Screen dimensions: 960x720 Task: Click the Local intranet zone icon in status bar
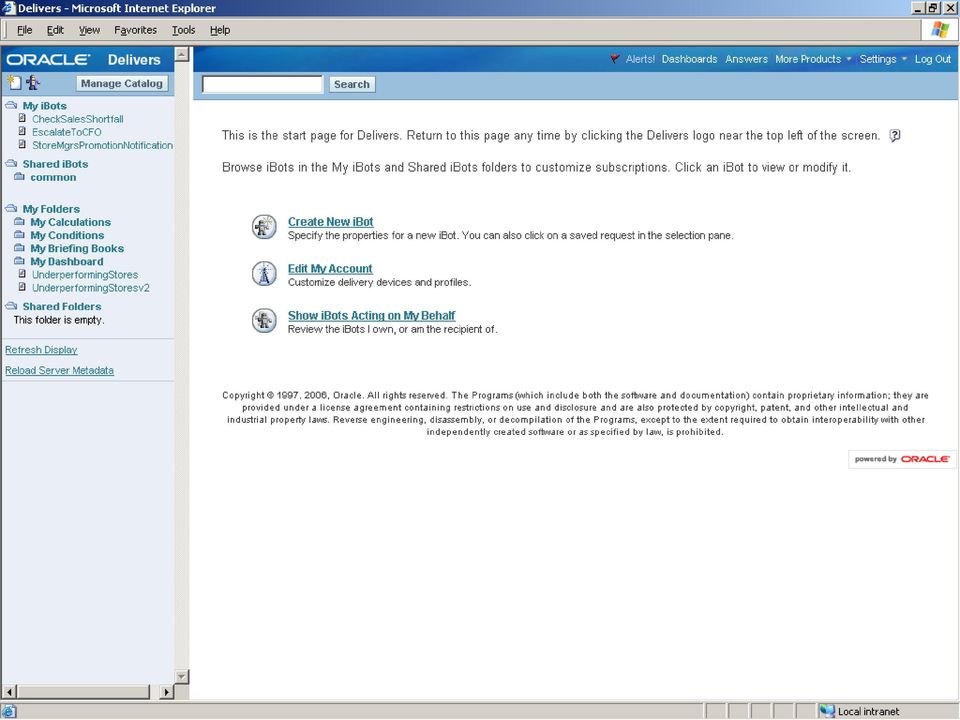[x=827, y=711]
